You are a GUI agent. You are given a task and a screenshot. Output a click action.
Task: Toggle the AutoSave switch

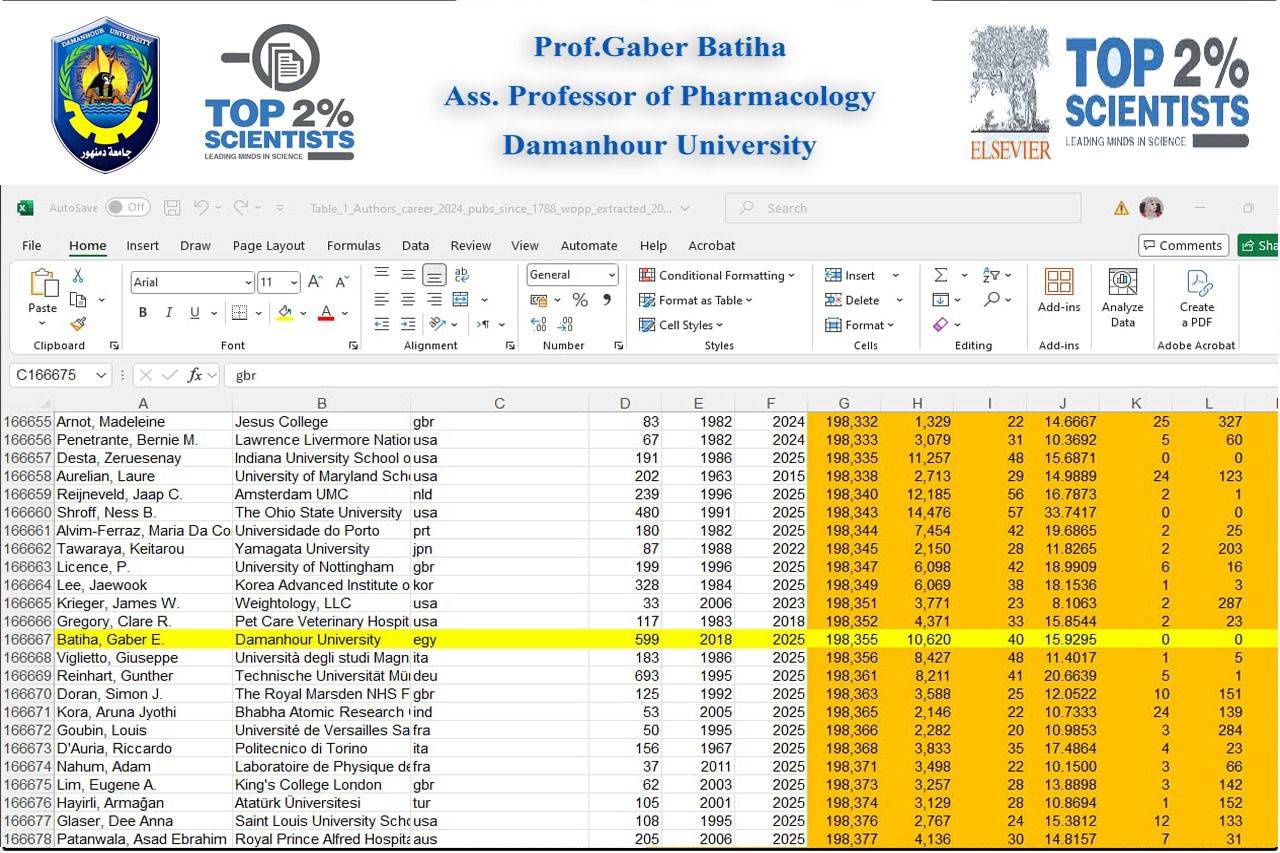click(x=128, y=208)
